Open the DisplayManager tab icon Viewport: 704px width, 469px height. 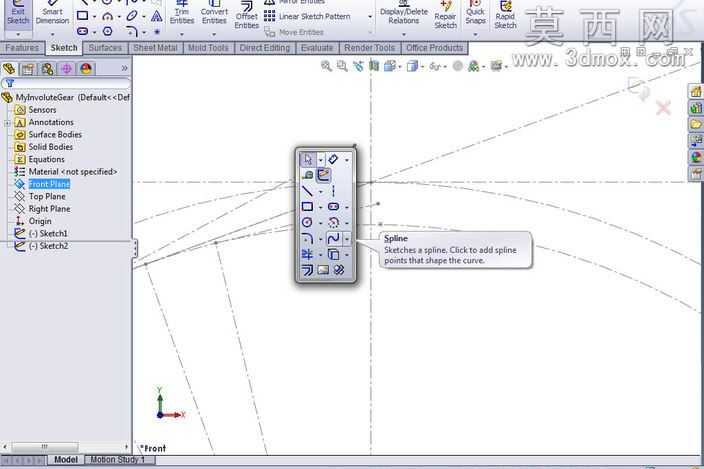pyautogui.click(x=86, y=69)
